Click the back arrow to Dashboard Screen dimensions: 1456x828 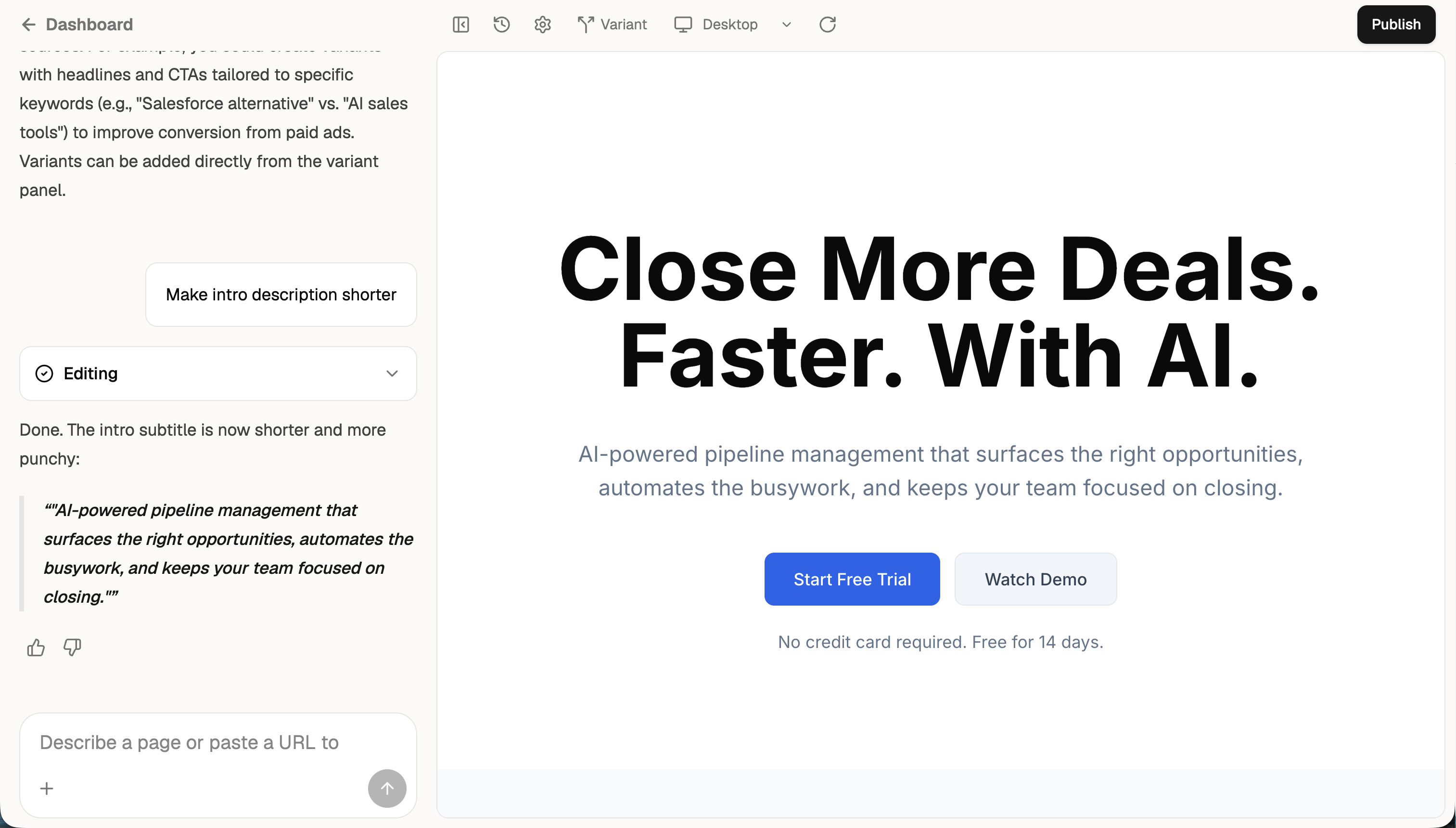coord(28,25)
